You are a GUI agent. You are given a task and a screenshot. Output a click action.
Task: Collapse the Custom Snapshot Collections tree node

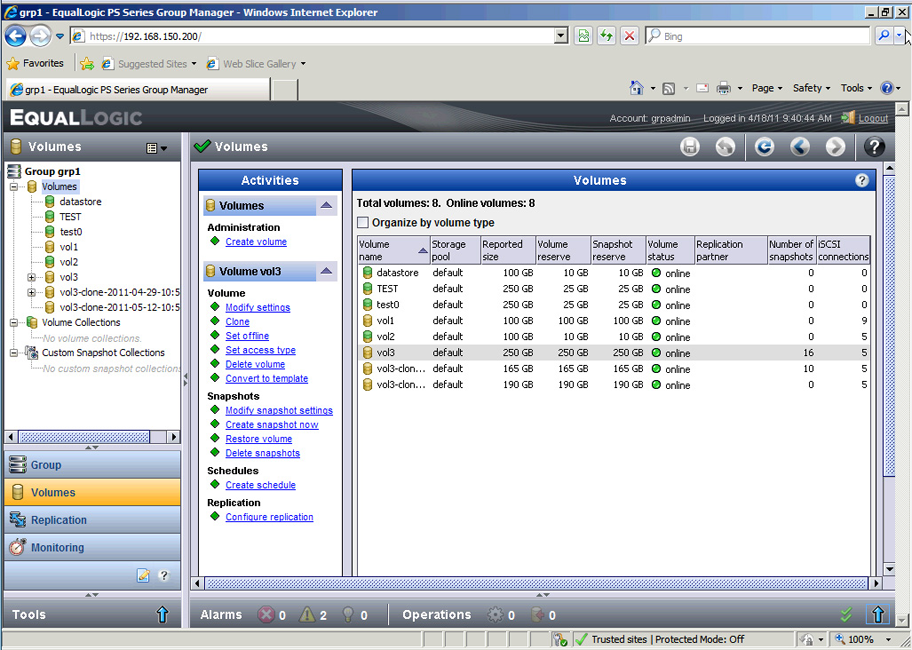pos(13,353)
